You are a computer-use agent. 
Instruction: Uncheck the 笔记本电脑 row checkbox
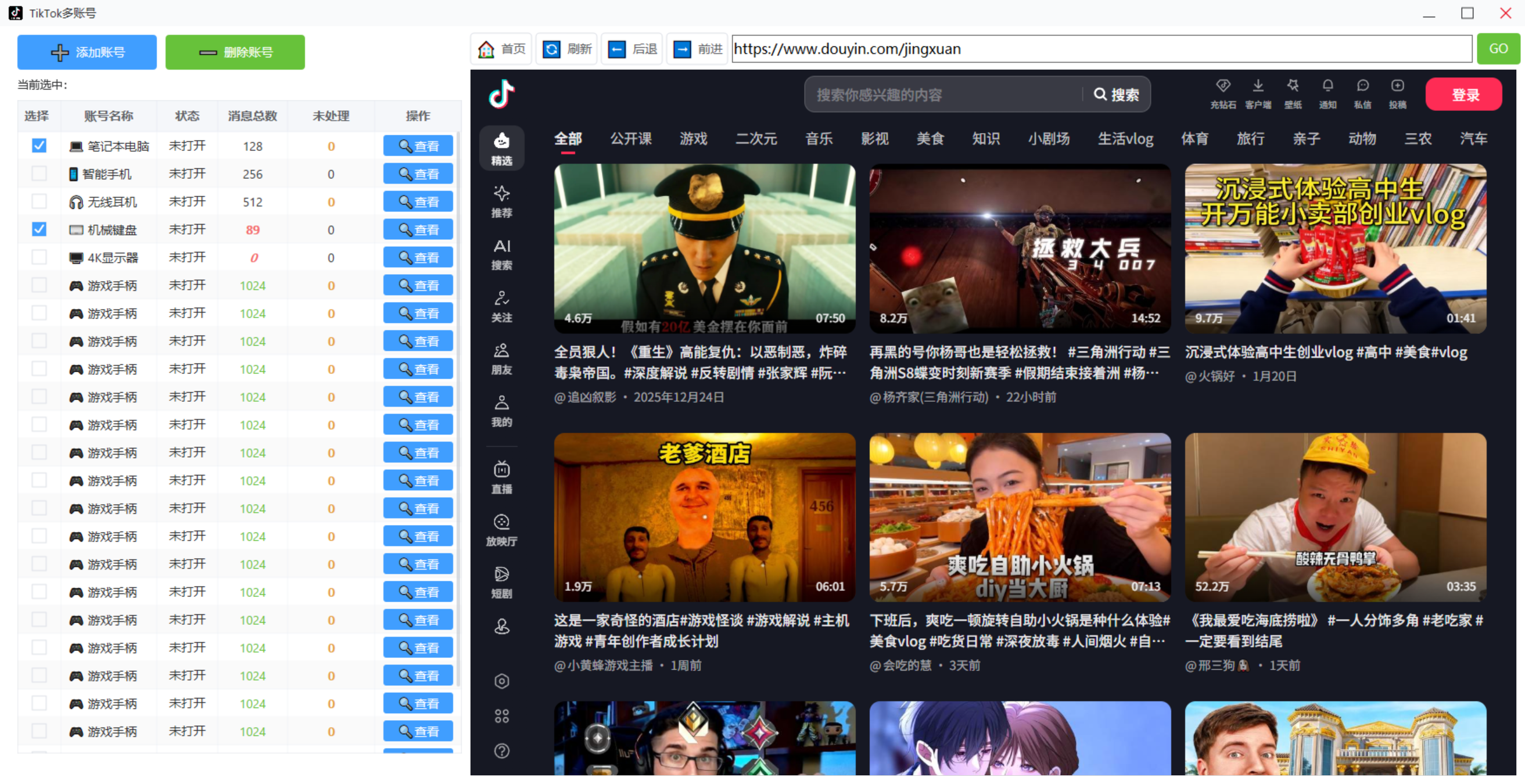tap(39, 146)
